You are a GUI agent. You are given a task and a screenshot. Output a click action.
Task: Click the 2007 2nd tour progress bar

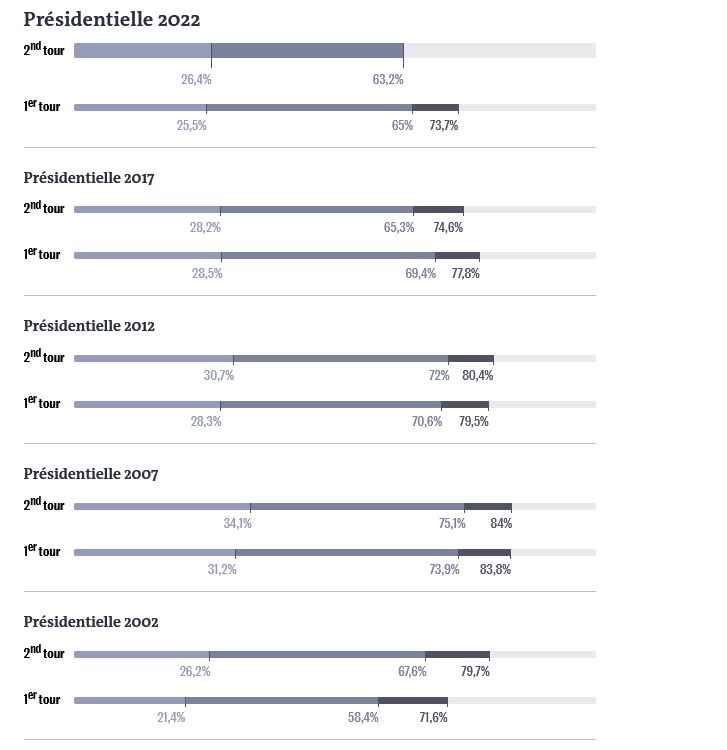pos(334,506)
